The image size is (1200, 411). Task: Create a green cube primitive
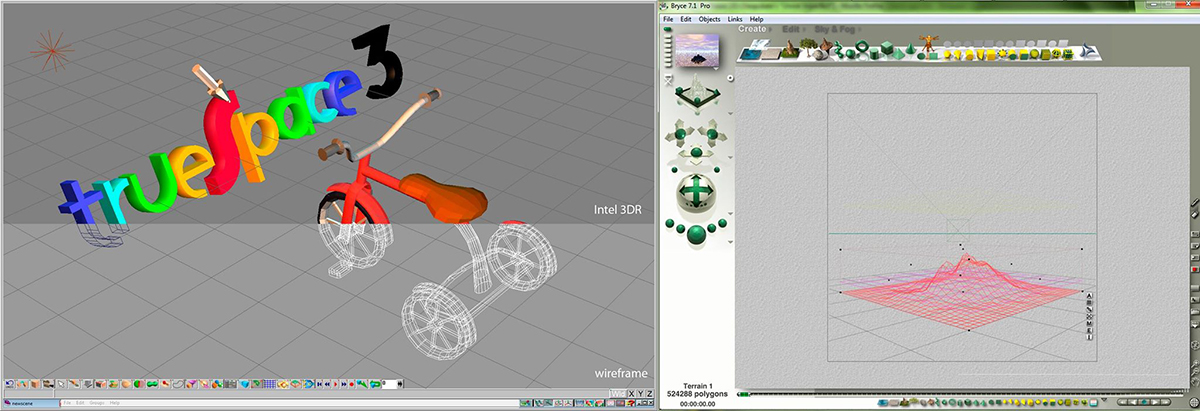(887, 47)
